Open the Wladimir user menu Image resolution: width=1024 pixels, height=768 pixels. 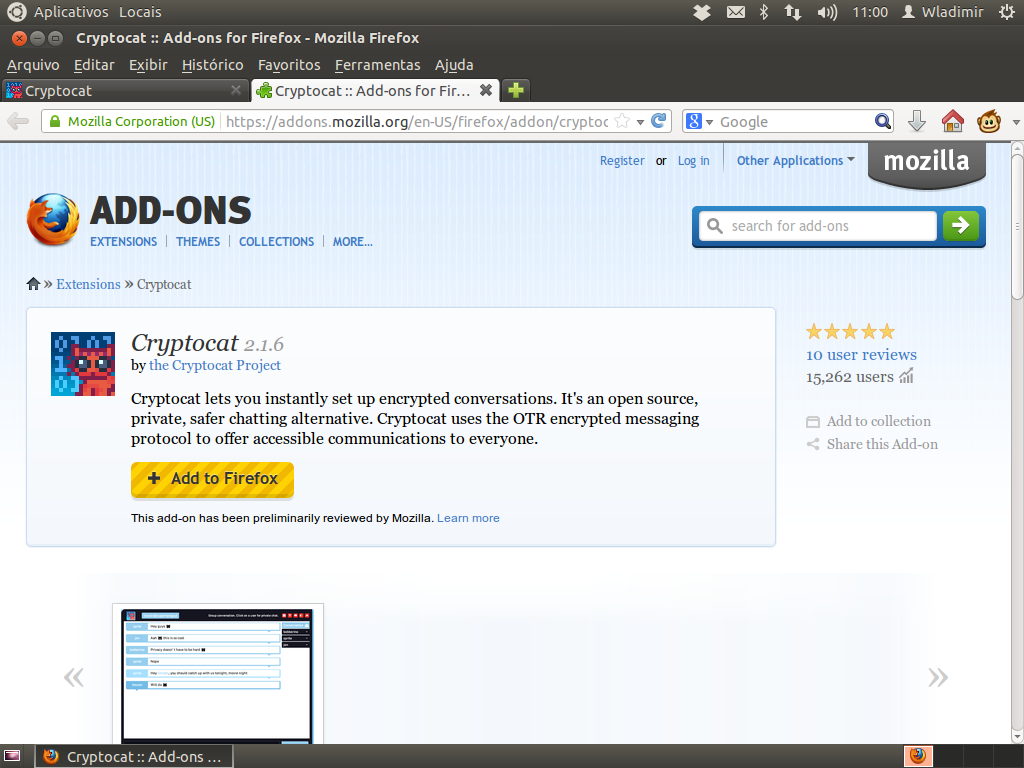point(943,12)
